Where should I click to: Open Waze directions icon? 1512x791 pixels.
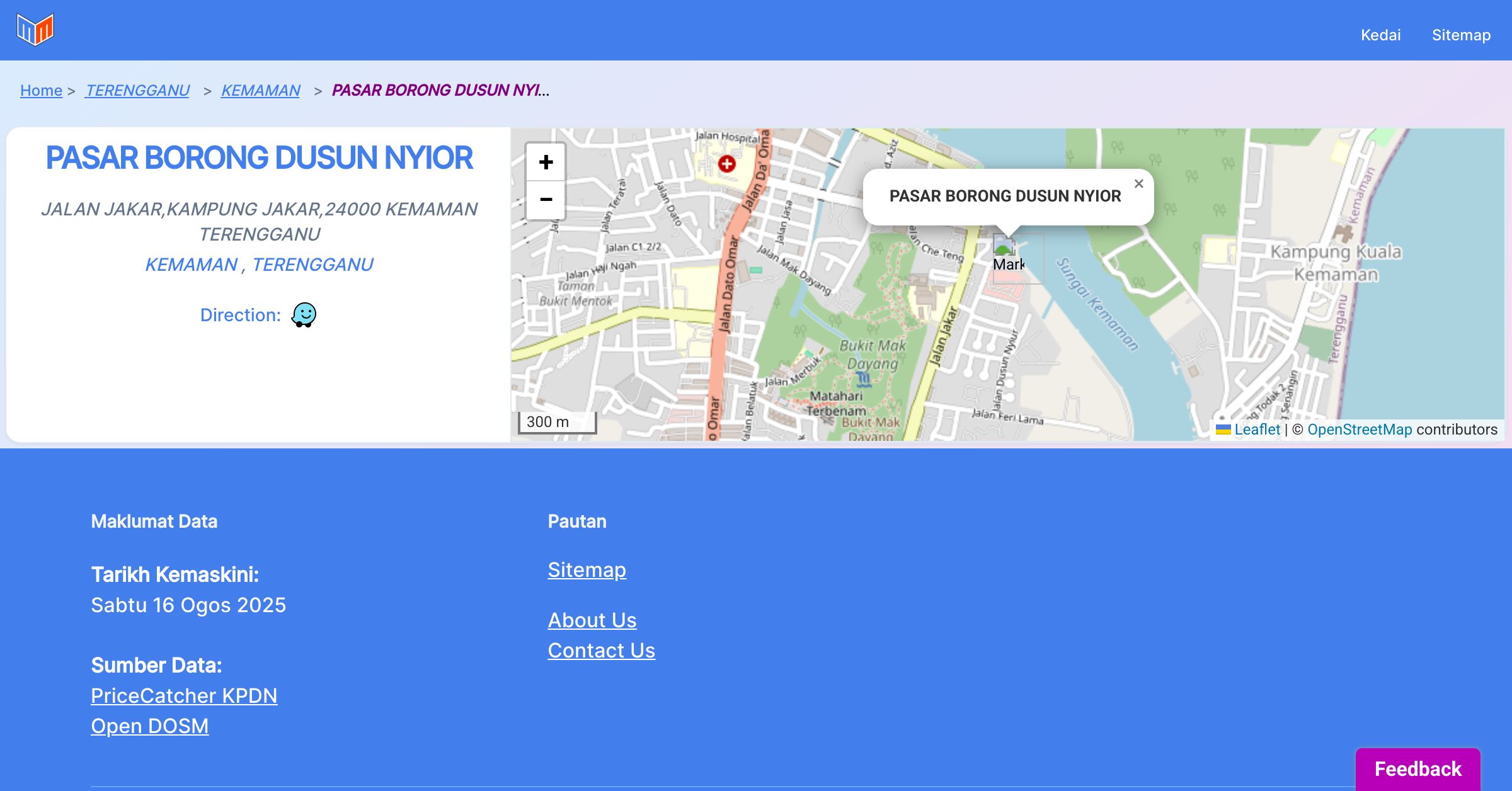(304, 315)
